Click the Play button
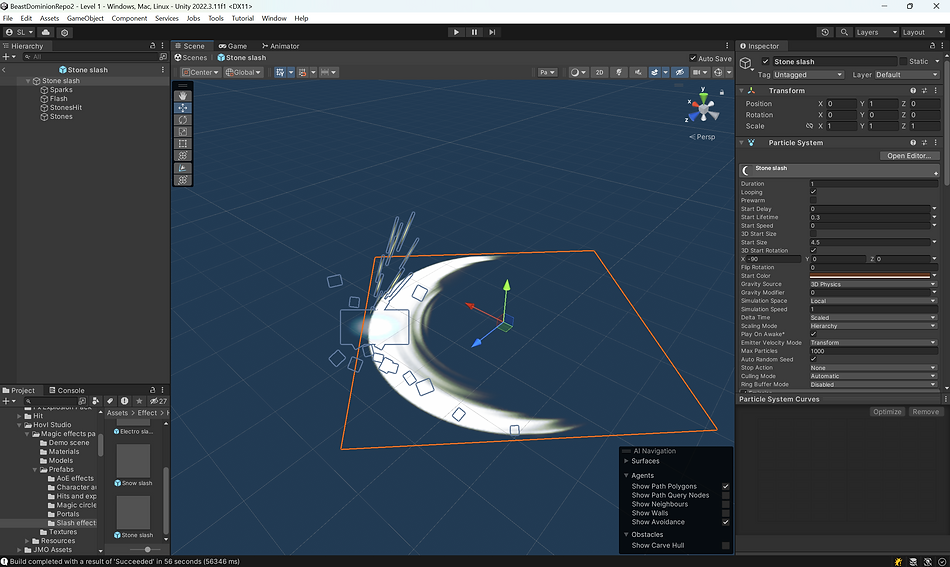 click(x=456, y=32)
